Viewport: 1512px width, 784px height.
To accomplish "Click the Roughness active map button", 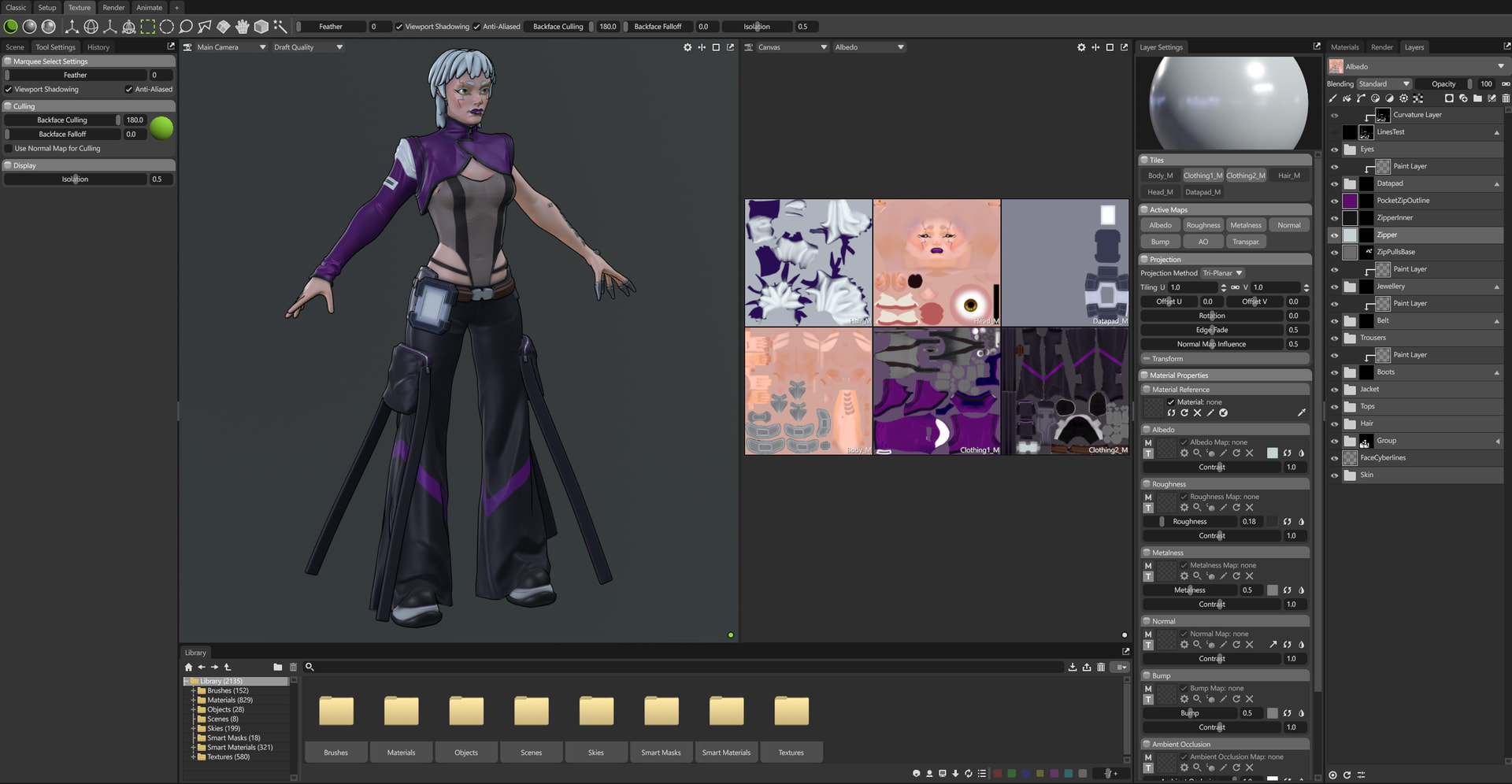I will pos(1203,225).
